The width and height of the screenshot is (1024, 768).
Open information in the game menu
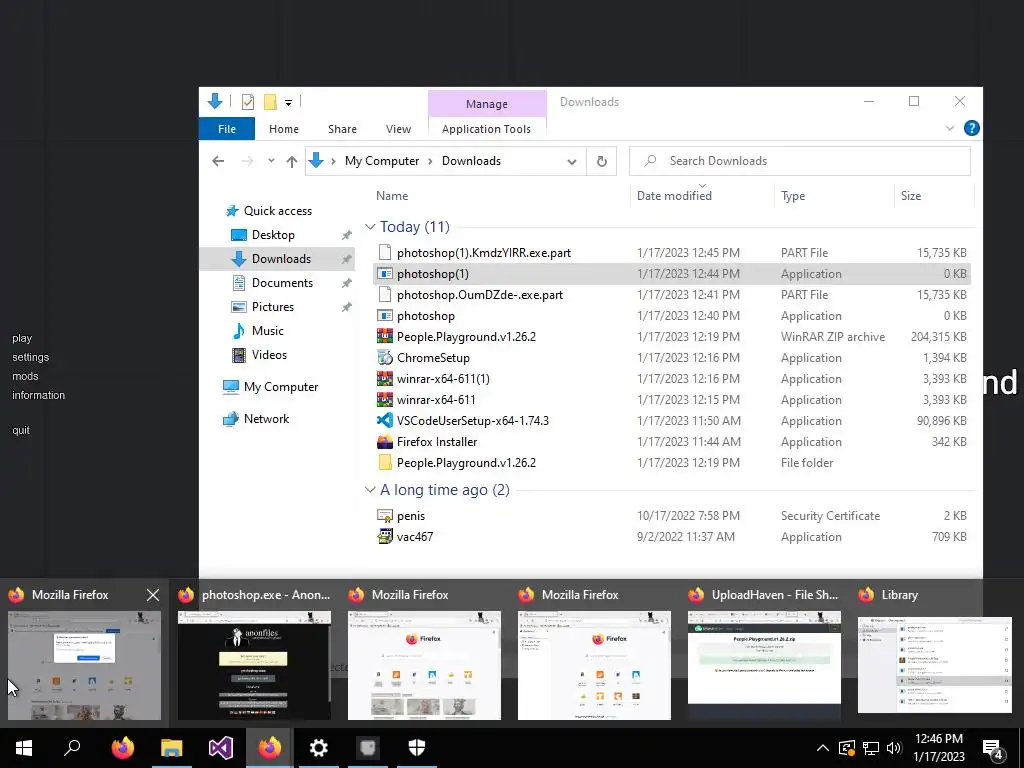[x=38, y=395]
